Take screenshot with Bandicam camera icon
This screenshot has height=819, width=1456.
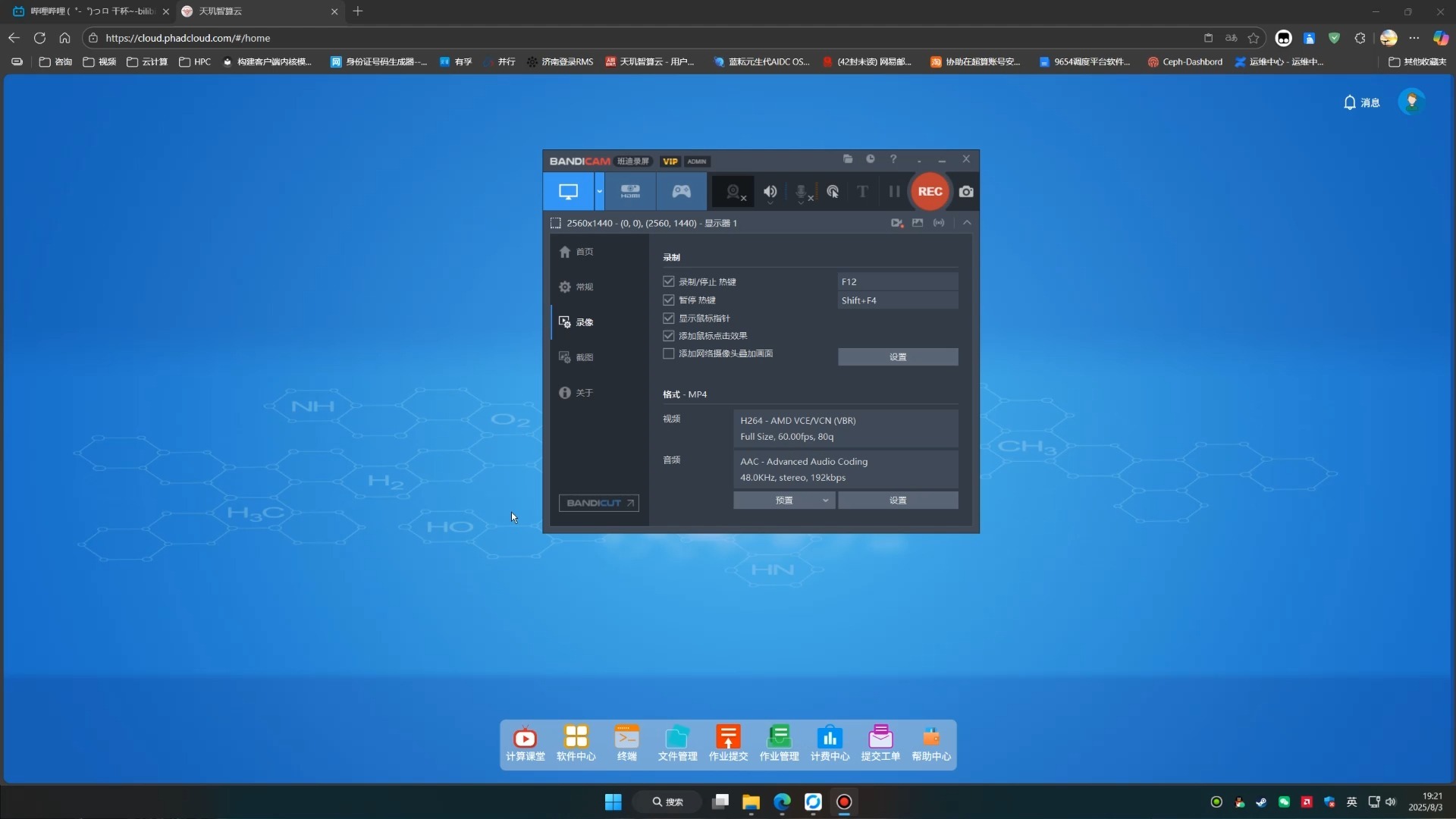click(966, 192)
